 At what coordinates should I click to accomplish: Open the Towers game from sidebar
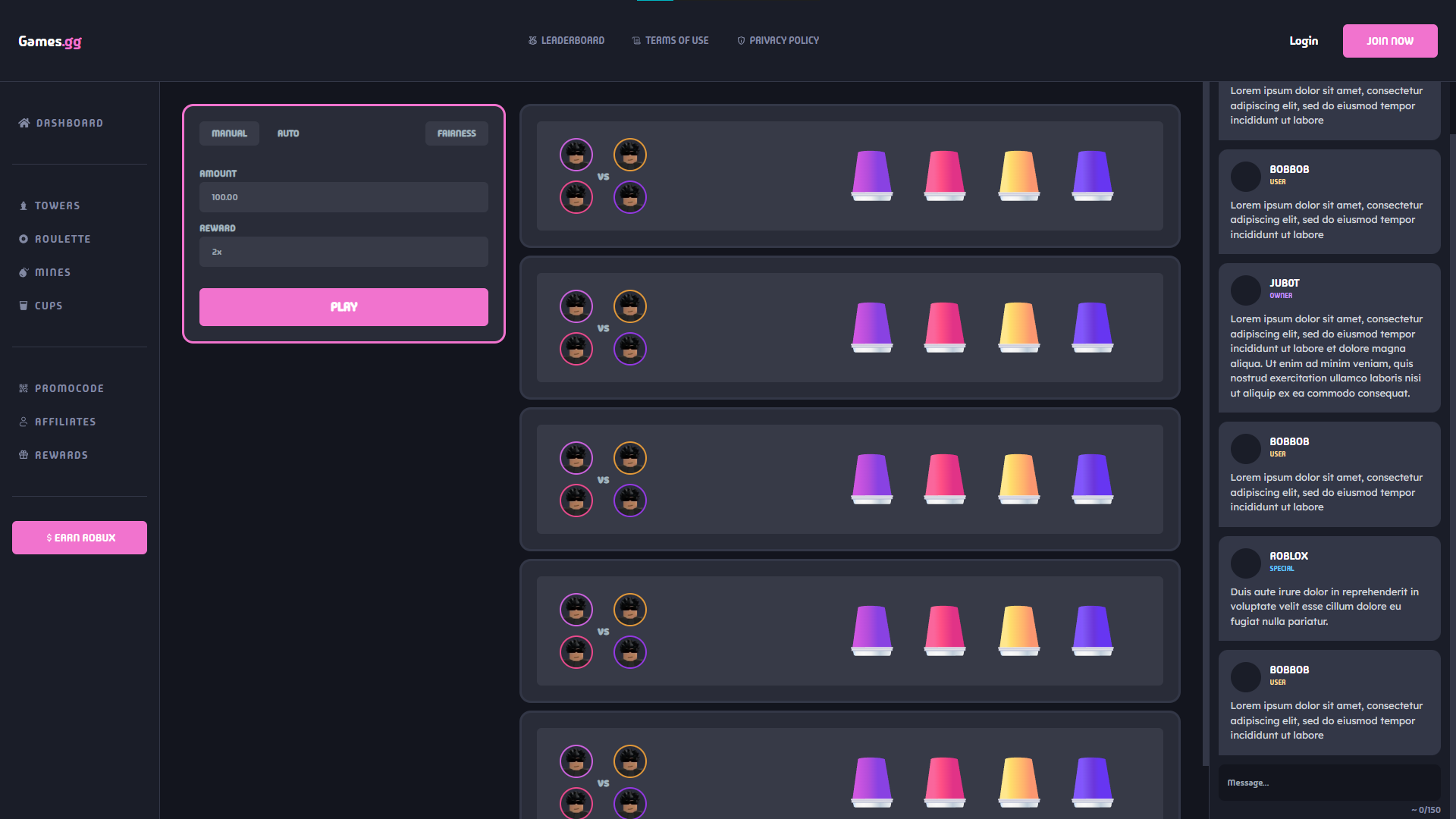tap(57, 206)
